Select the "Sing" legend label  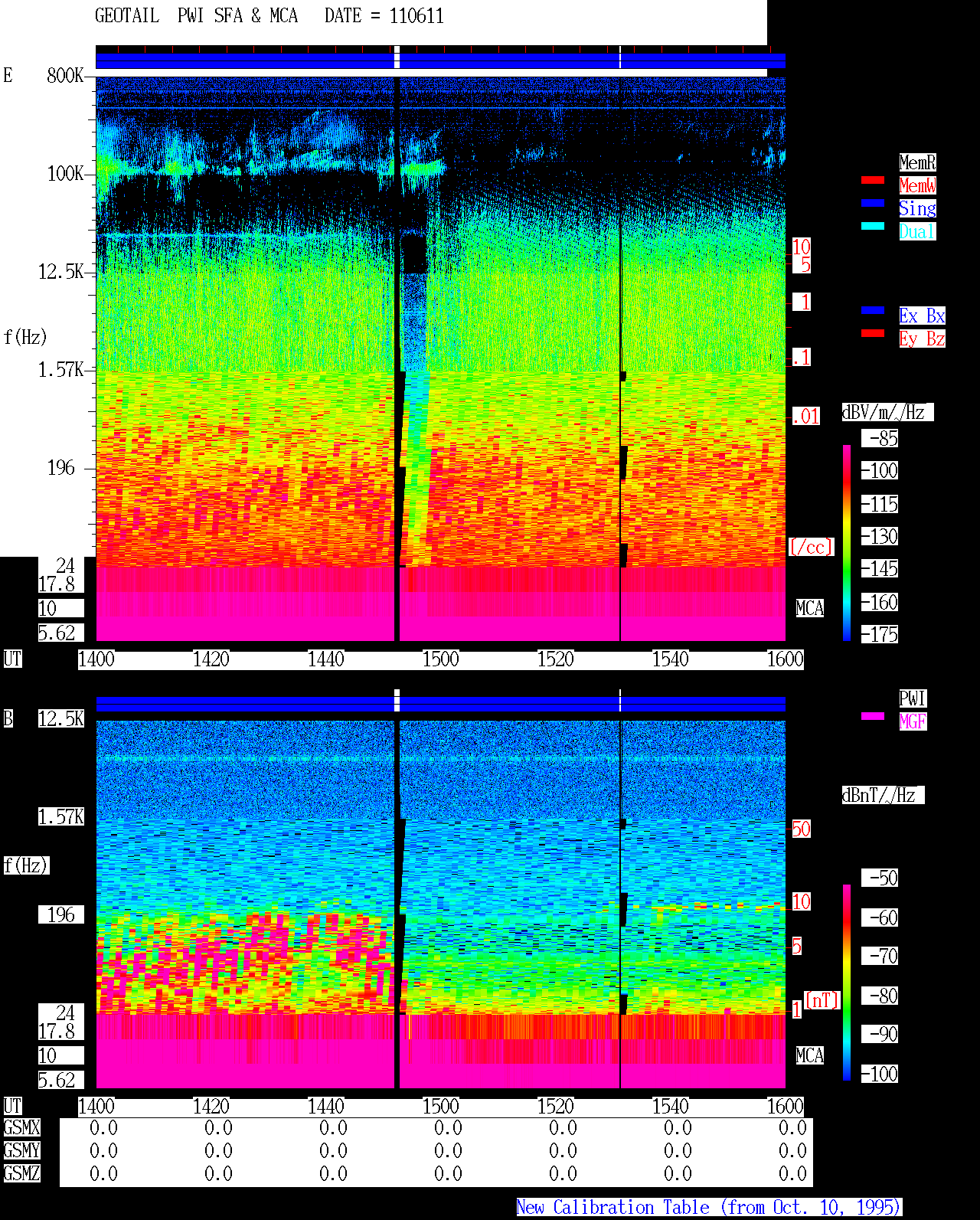pyautogui.click(x=917, y=208)
